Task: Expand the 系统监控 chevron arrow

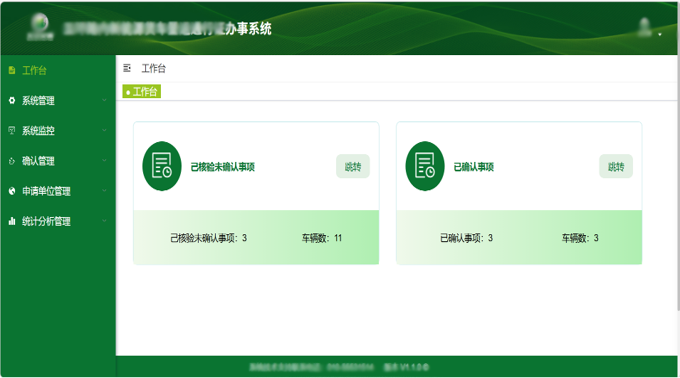Action: (104, 130)
